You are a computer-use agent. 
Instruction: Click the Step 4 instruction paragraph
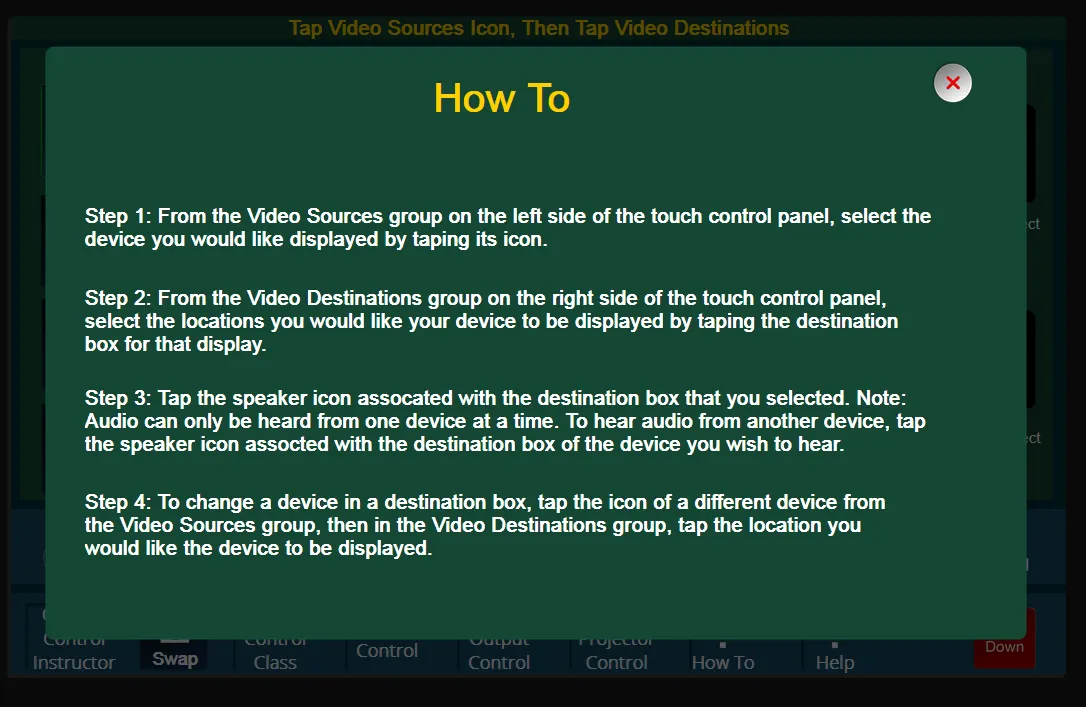click(484, 524)
